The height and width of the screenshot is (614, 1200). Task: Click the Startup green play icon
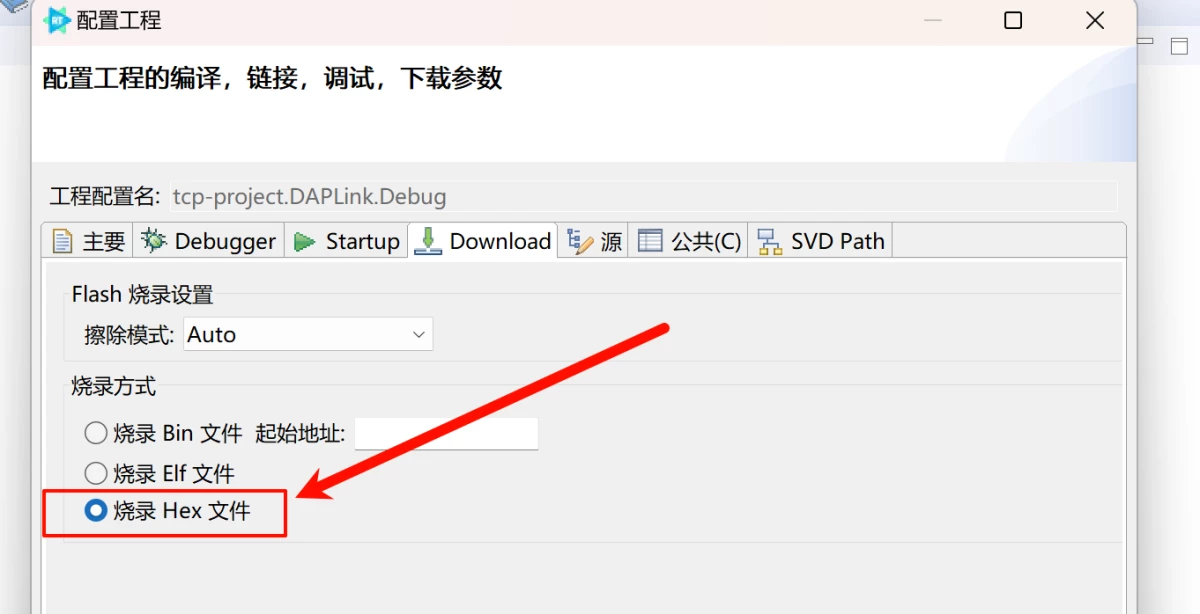tap(304, 242)
